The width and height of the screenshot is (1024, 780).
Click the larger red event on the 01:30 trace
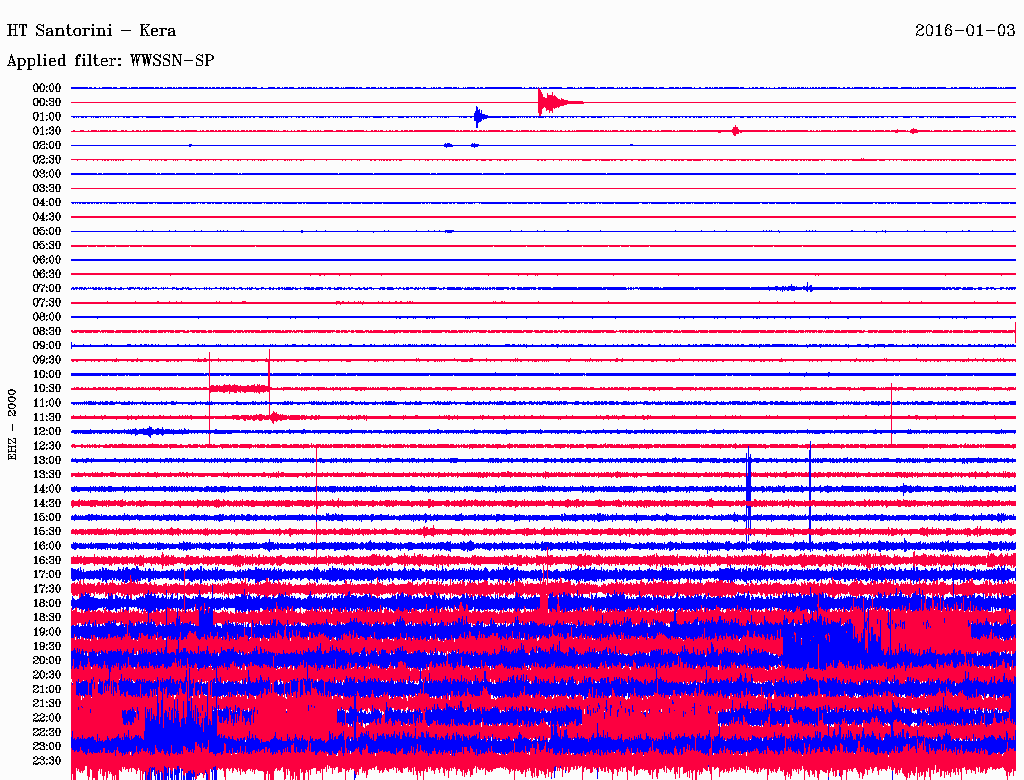point(736,131)
